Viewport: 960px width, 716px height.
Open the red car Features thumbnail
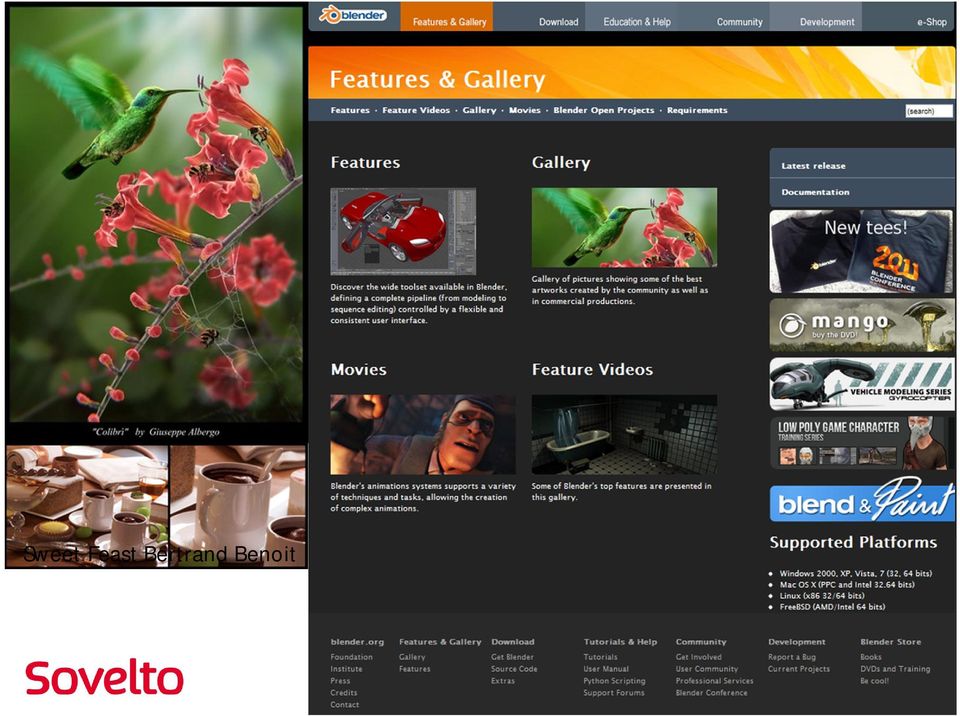tap(403, 232)
